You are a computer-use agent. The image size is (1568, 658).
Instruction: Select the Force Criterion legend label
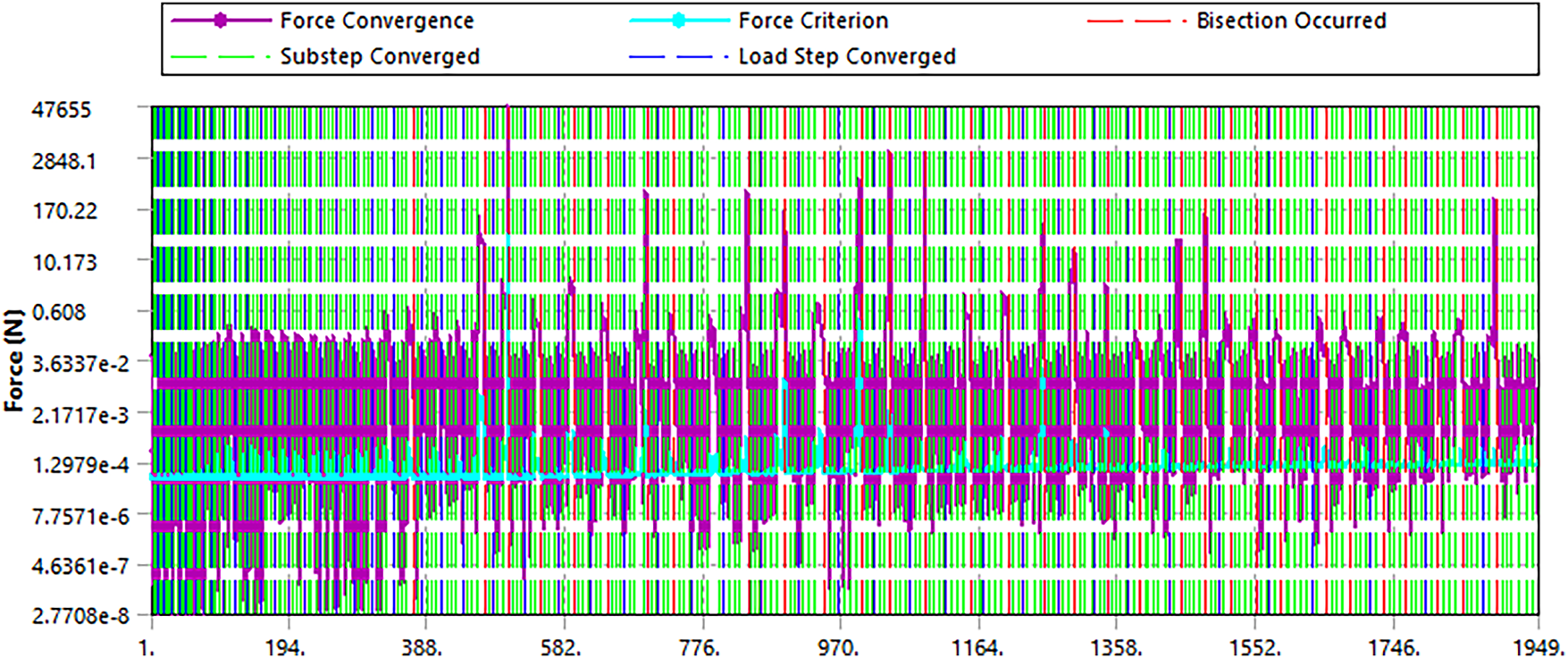[813, 21]
